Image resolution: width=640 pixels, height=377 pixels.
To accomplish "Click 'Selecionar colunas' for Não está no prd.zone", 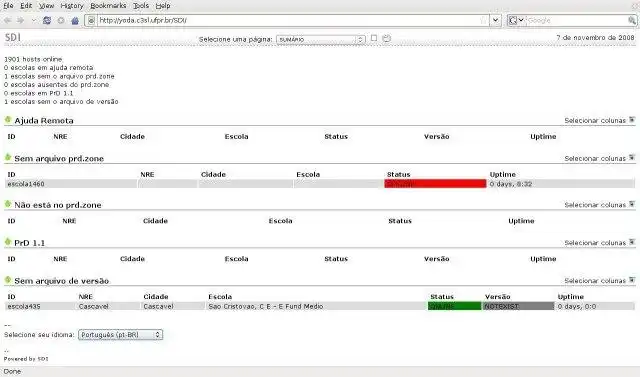I will 595,205.
